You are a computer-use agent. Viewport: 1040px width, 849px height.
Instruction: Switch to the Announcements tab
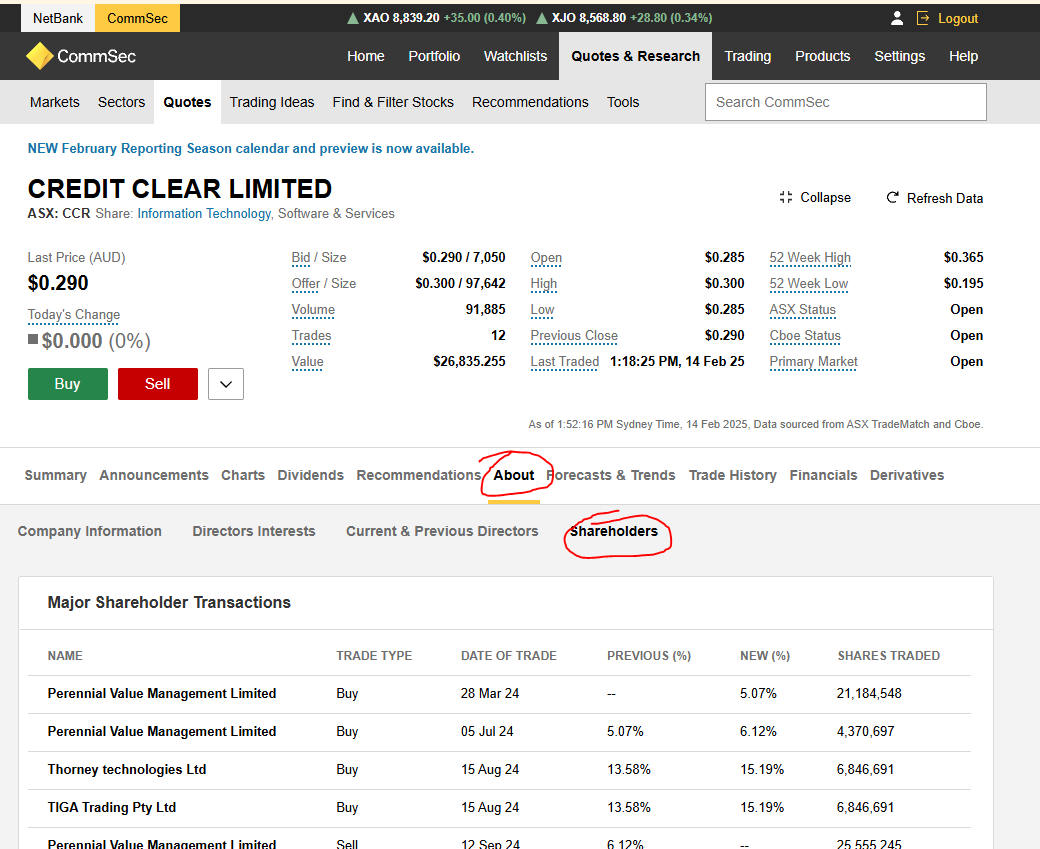154,475
